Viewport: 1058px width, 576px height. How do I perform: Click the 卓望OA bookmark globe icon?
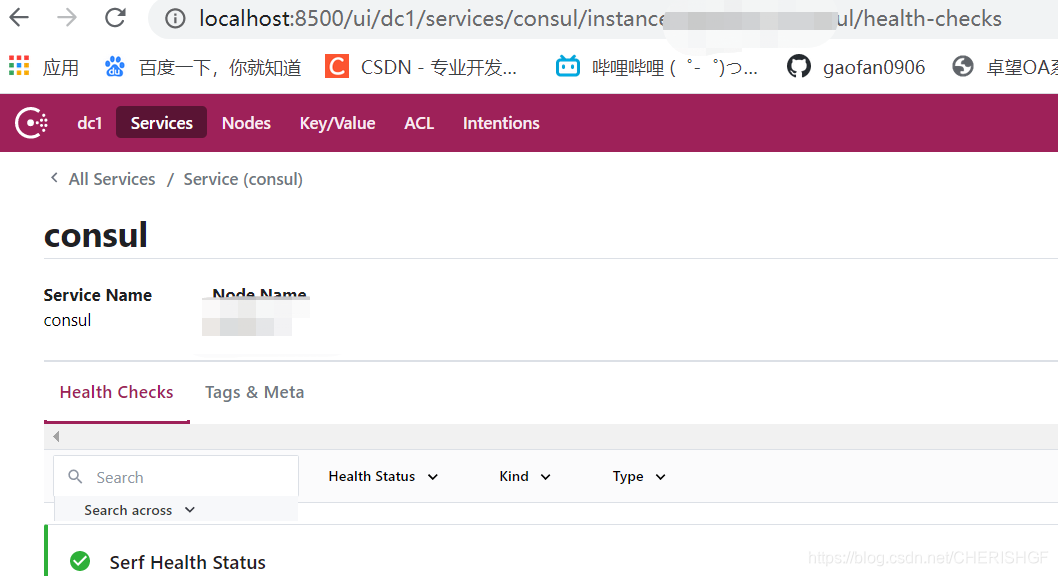coord(962,66)
